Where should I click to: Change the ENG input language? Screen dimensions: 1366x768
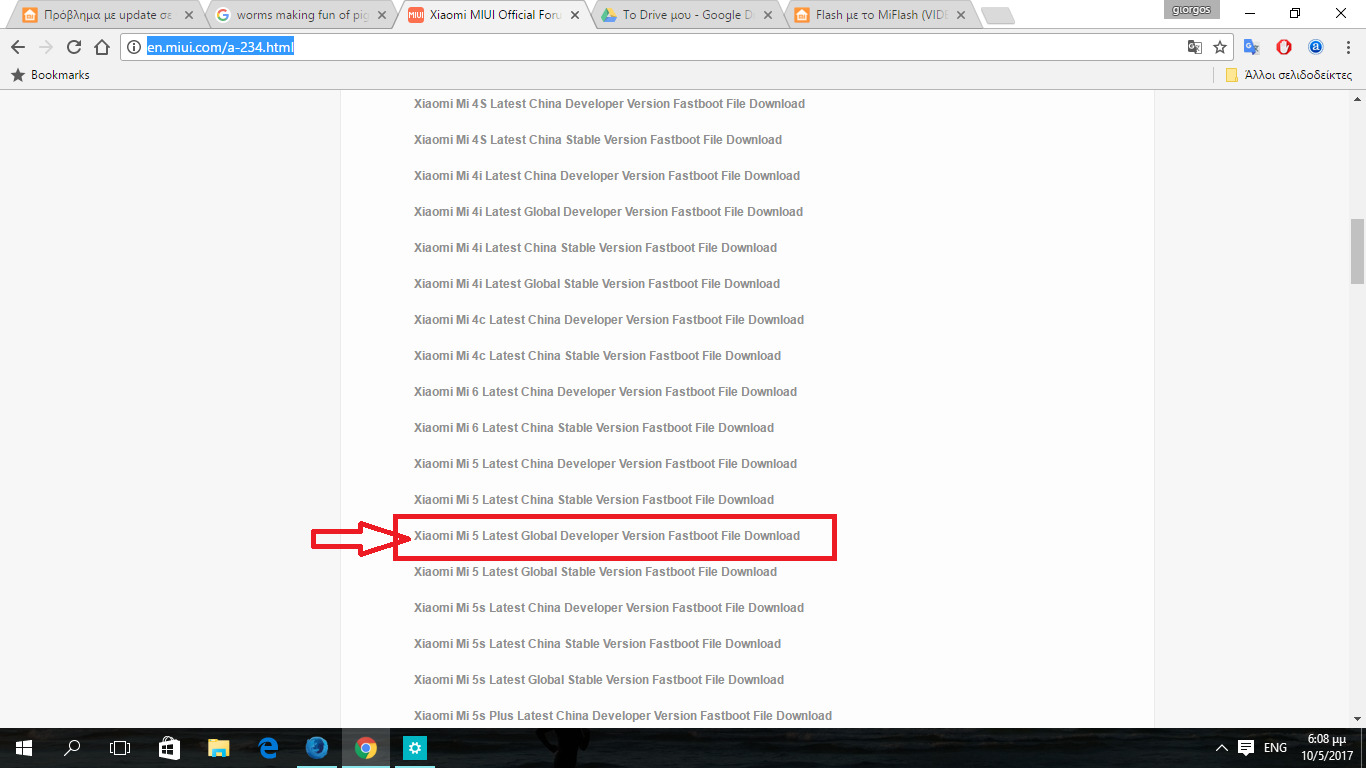coord(1275,748)
